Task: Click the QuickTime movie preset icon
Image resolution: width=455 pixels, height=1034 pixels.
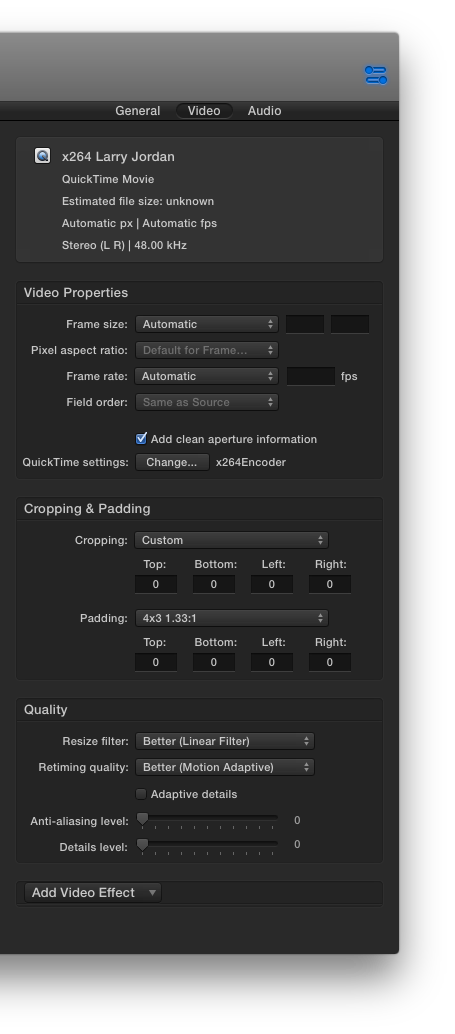Action: pyautogui.click(x=42, y=156)
